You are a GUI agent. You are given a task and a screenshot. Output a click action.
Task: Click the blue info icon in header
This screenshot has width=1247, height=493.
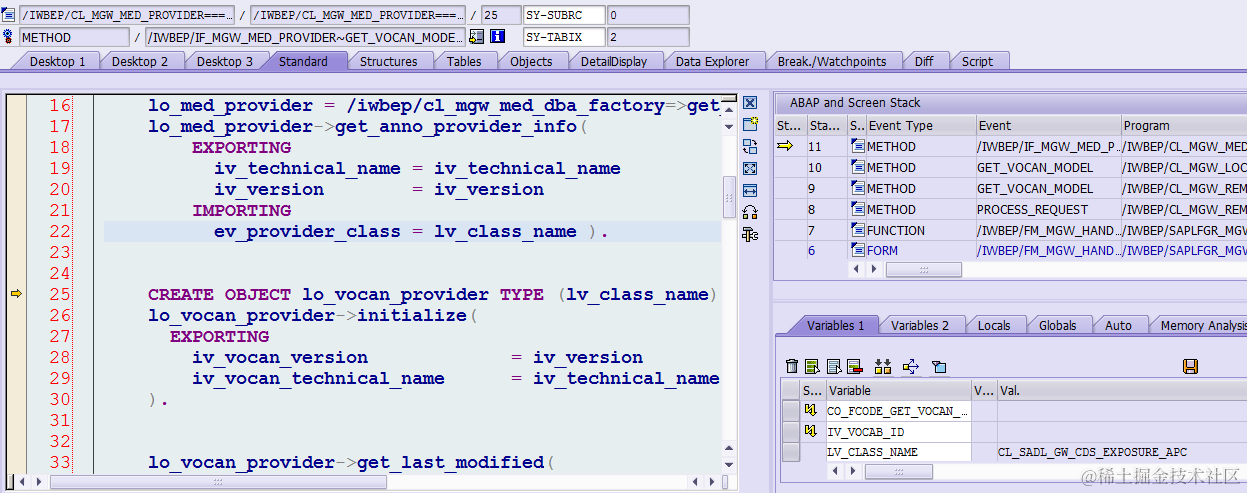[x=497, y=37]
